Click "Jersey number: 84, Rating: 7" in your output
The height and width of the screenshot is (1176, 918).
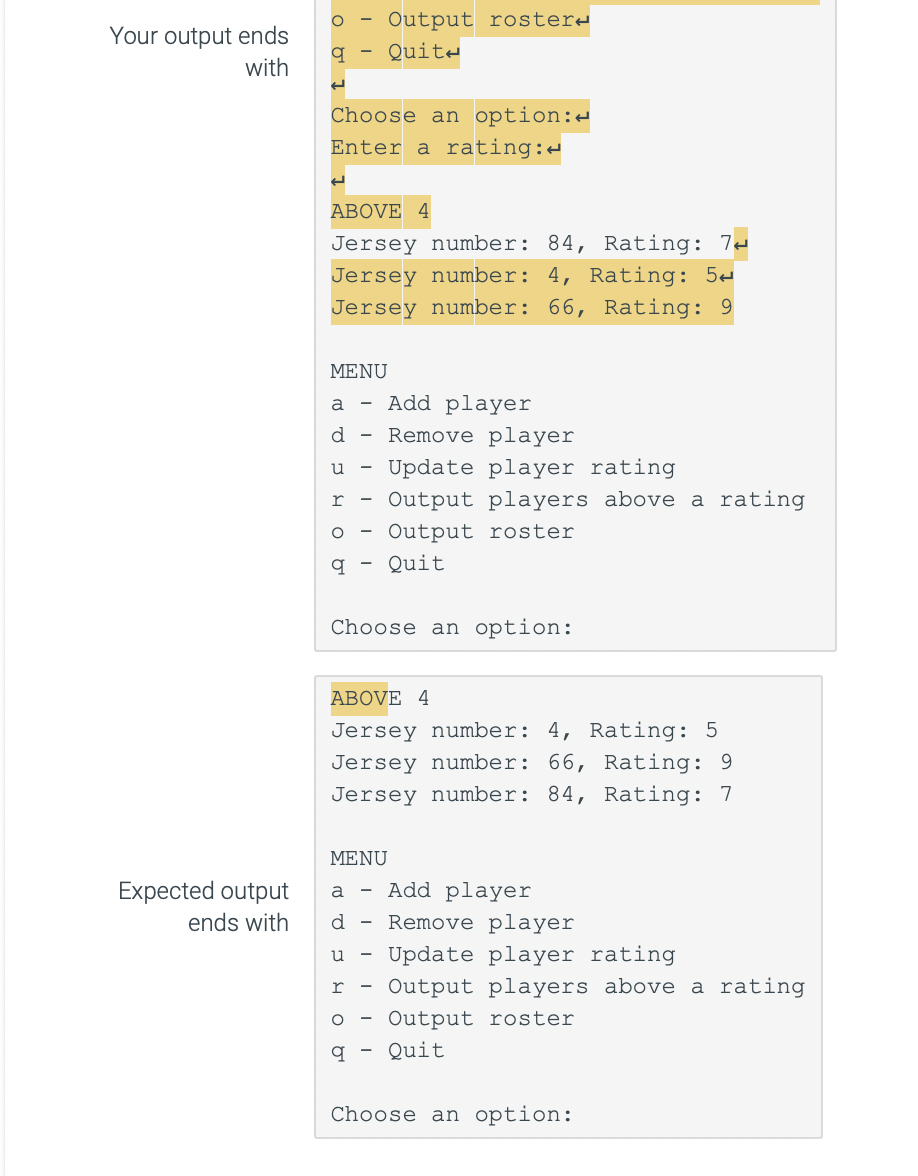pos(530,243)
